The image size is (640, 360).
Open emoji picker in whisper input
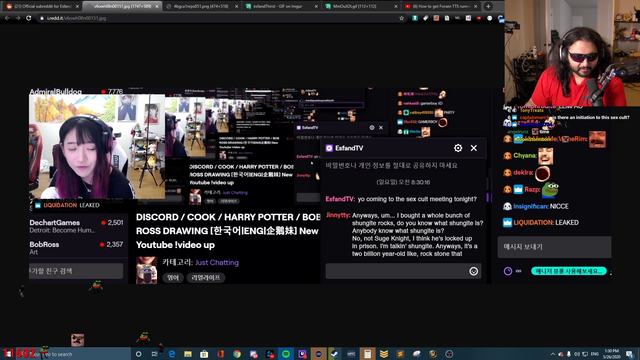[473, 271]
